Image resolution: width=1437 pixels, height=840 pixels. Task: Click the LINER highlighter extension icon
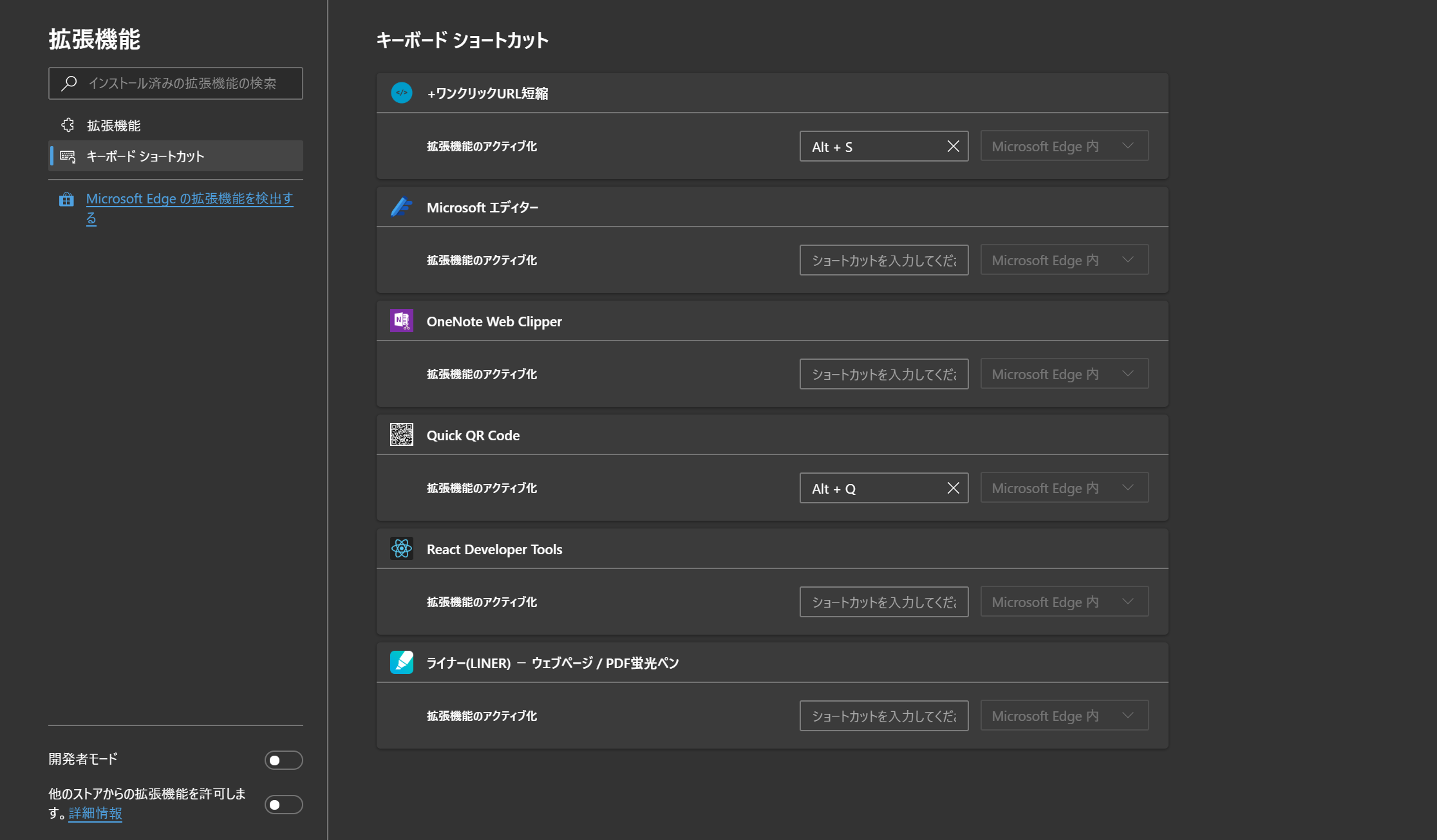(401, 662)
